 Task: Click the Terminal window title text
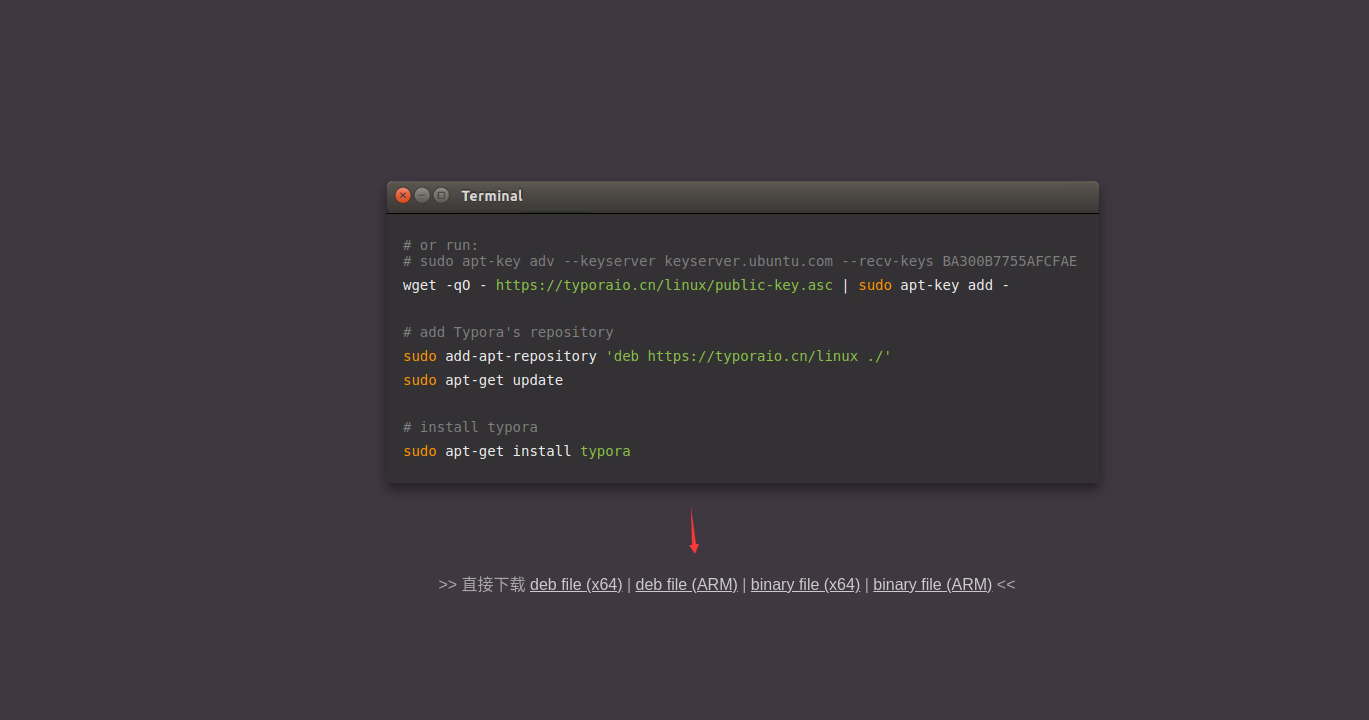(x=492, y=196)
